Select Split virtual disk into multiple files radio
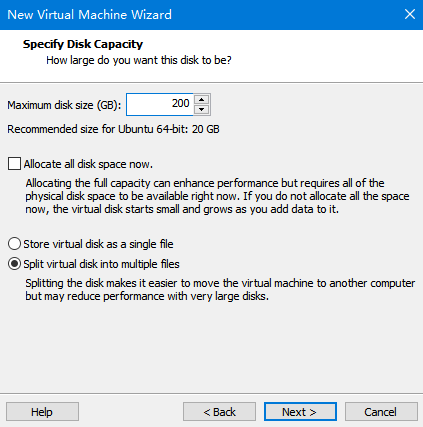Screen dimensions: 423x427 tap(14, 264)
